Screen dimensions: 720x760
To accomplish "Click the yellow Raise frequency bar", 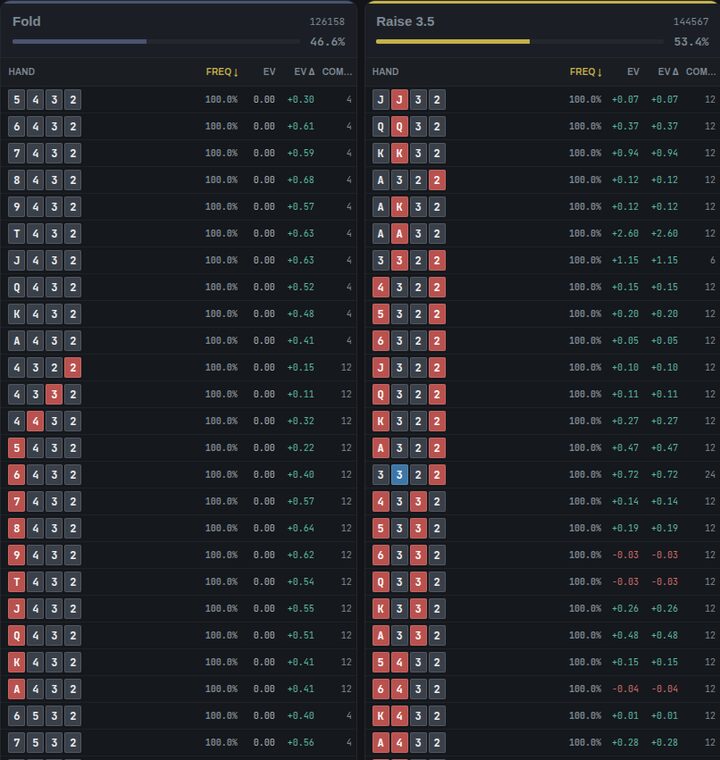I will pos(453,42).
